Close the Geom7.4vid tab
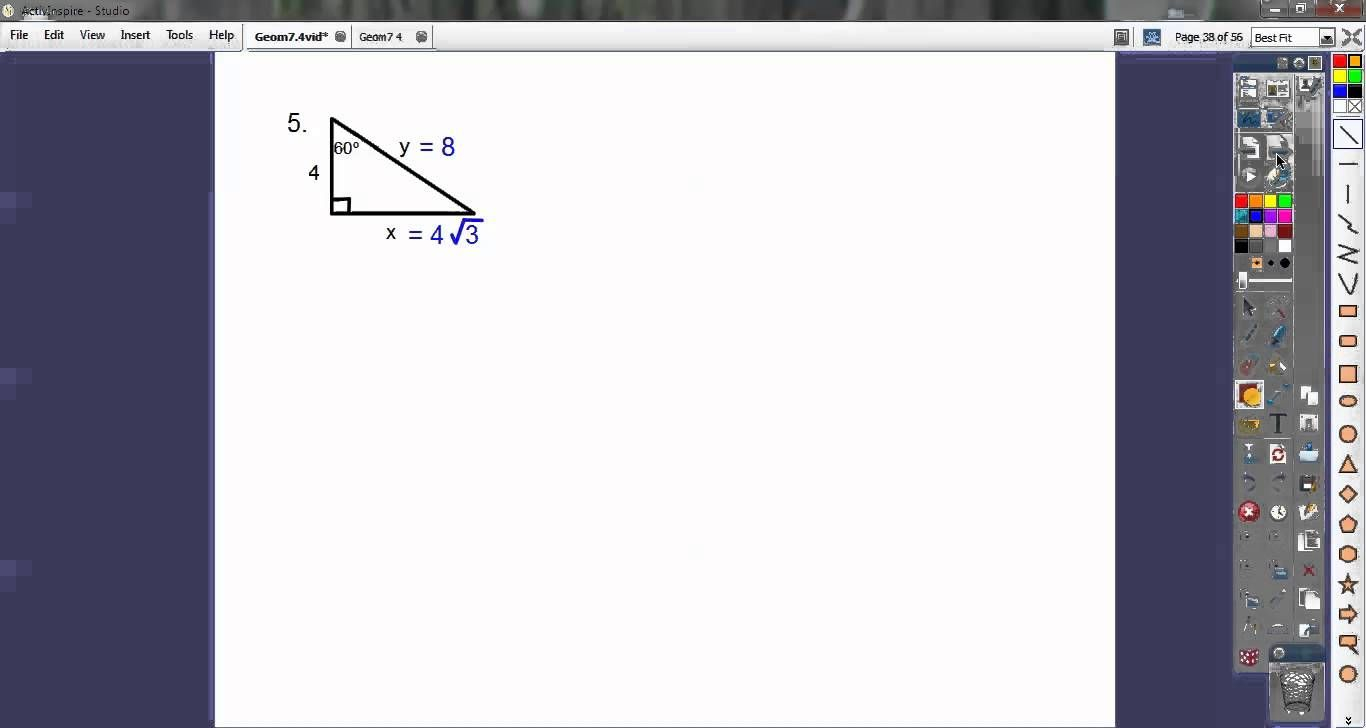This screenshot has width=1366, height=728. point(340,37)
